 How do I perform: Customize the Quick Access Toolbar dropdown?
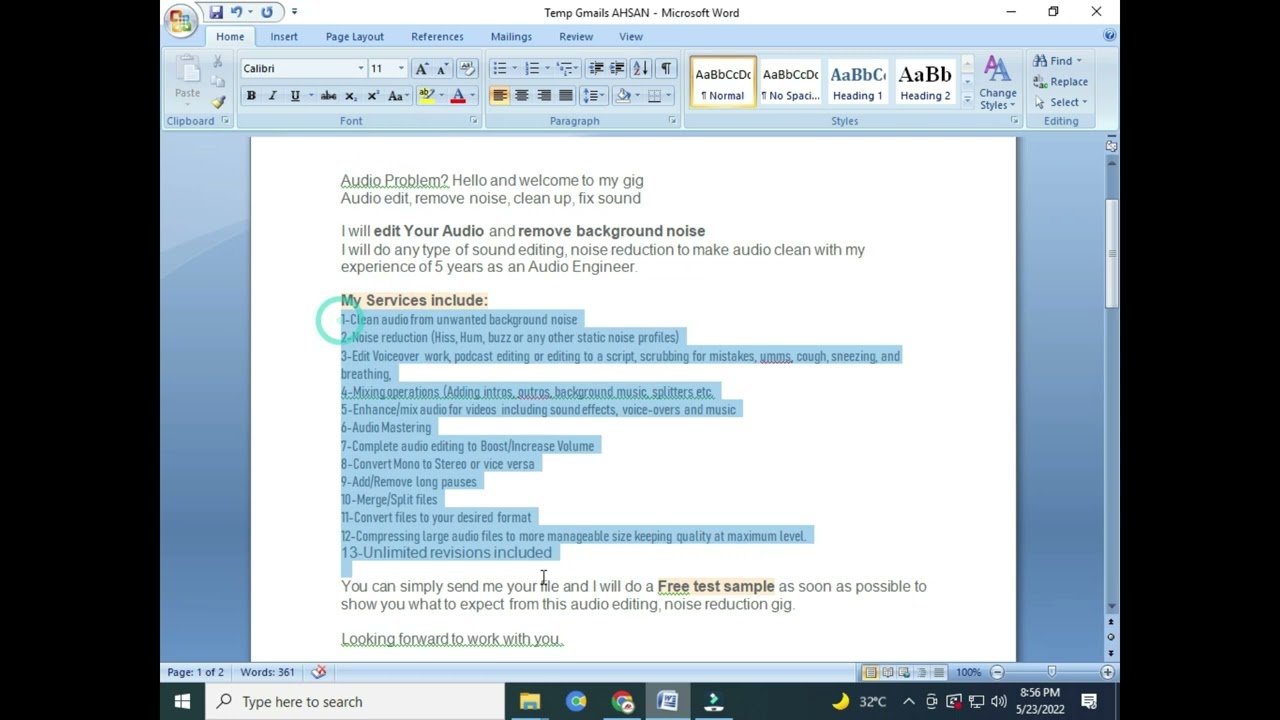pos(294,12)
